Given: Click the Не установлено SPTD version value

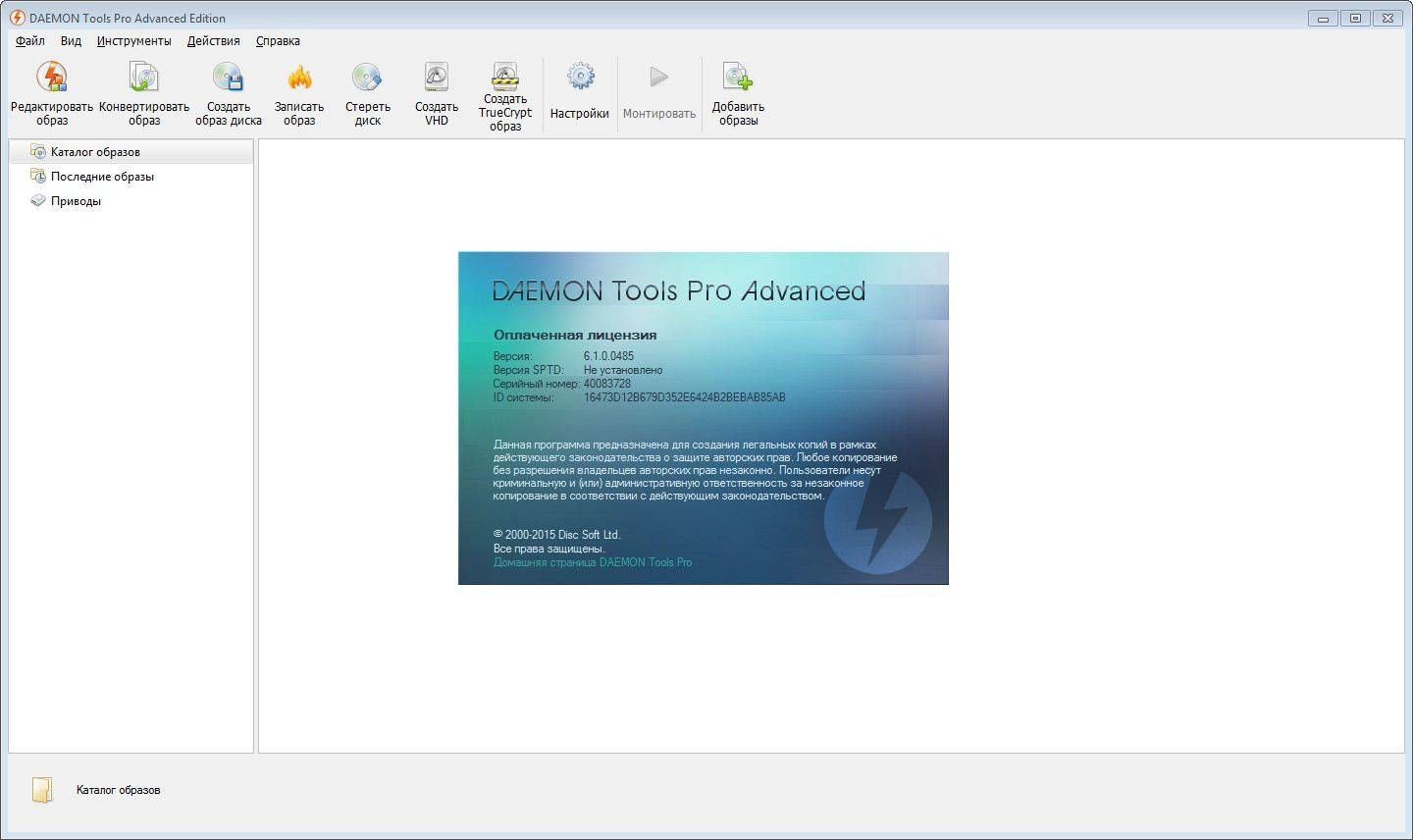Looking at the screenshot, I should [x=623, y=370].
